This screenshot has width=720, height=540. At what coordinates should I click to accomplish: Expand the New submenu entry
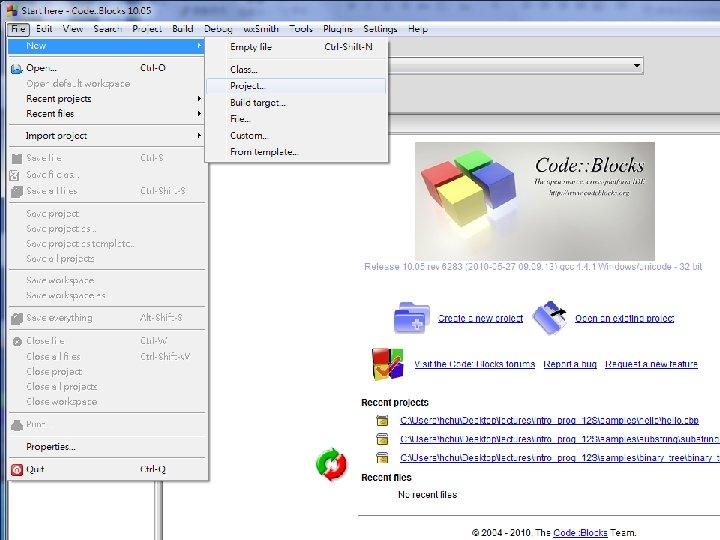tap(106, 46)
